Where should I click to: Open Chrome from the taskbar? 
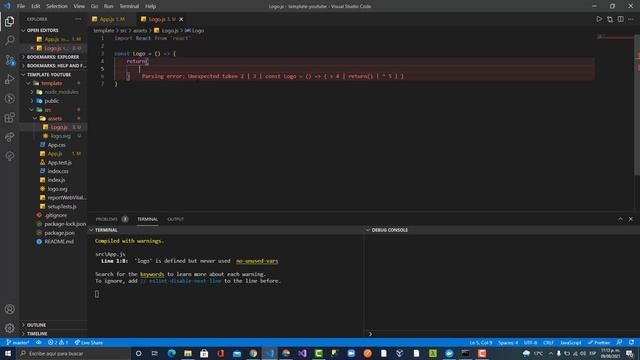pyautogui.click(x=253, y=353)
